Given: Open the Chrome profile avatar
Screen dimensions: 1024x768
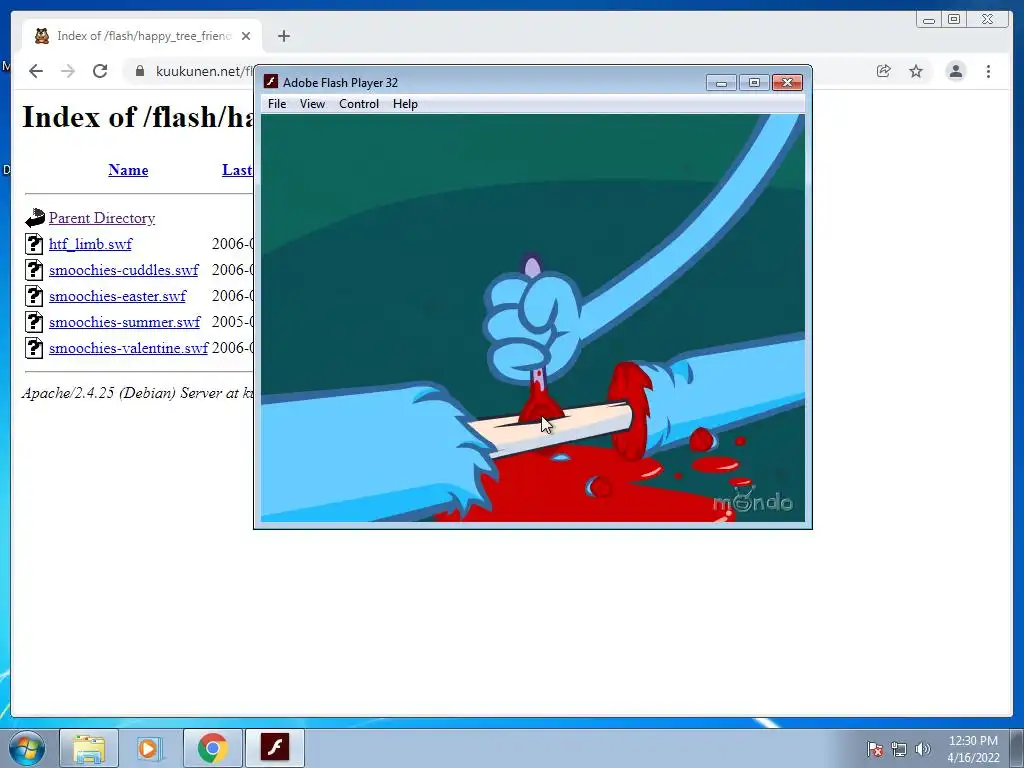Looking at the screenshot, I should tap(955, 71).
